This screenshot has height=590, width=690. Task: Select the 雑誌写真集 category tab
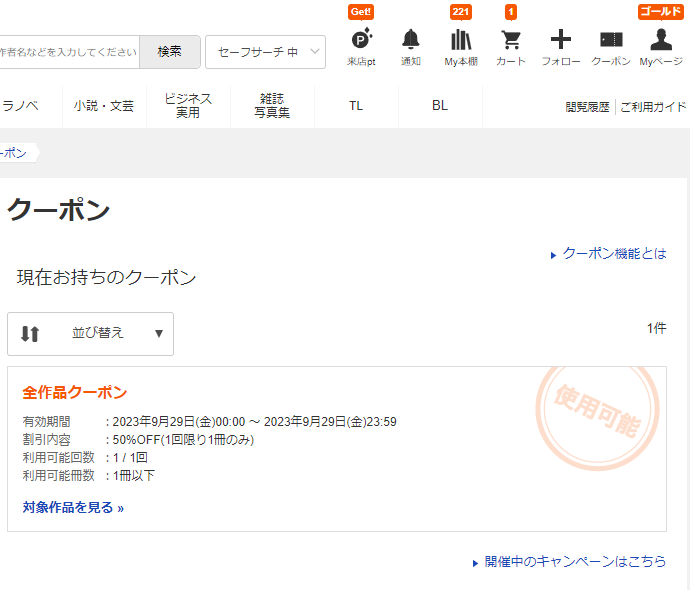(272, 106)
